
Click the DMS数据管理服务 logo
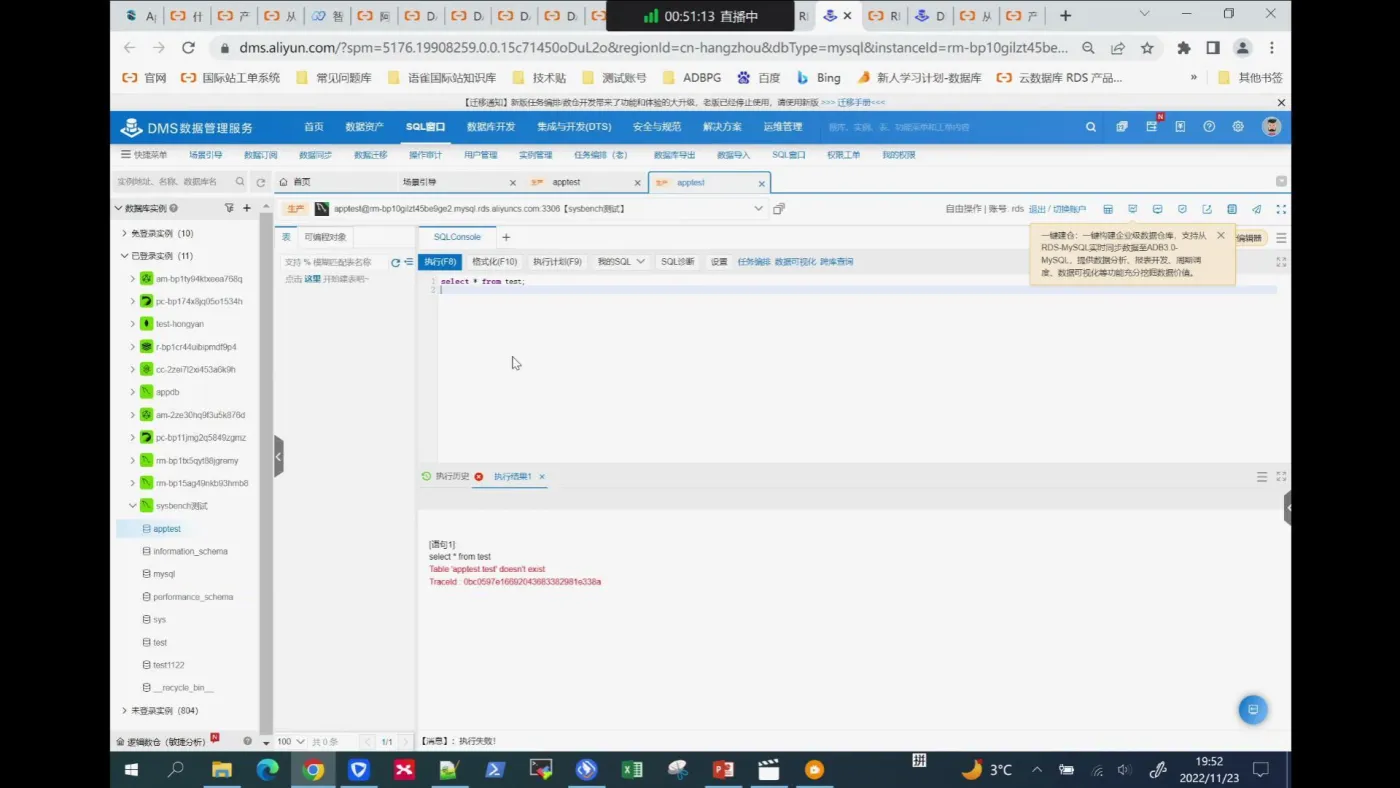186,127
